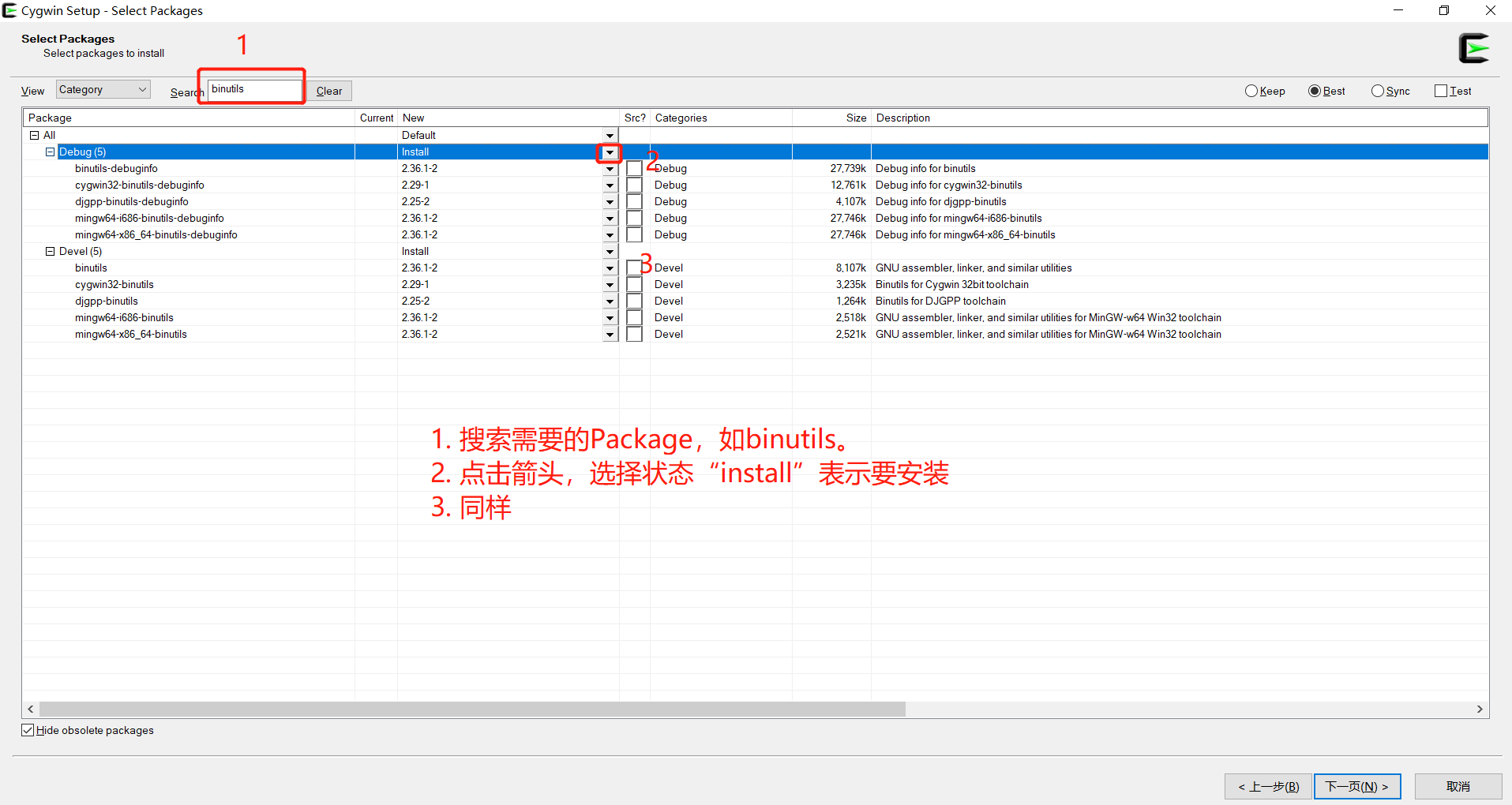Click the Clear search button
The image size is (1512, 805).
[329, 91]
